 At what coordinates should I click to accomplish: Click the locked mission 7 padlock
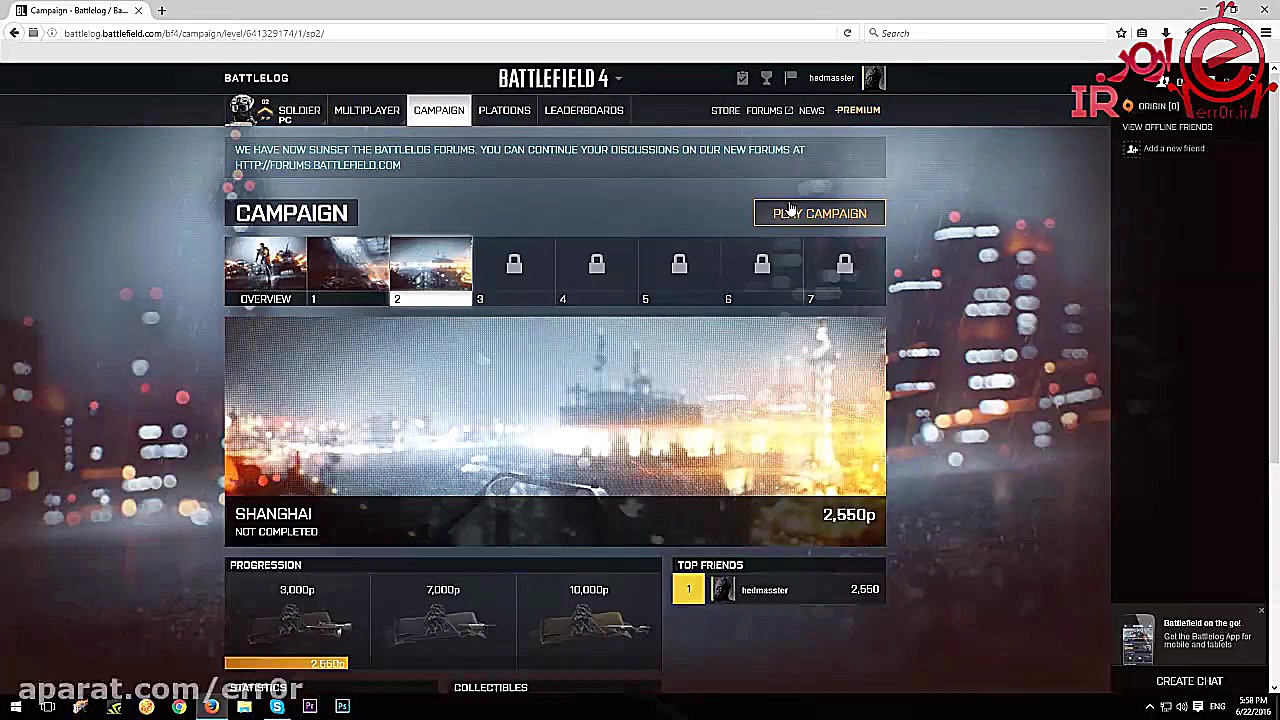pos(845,264)
